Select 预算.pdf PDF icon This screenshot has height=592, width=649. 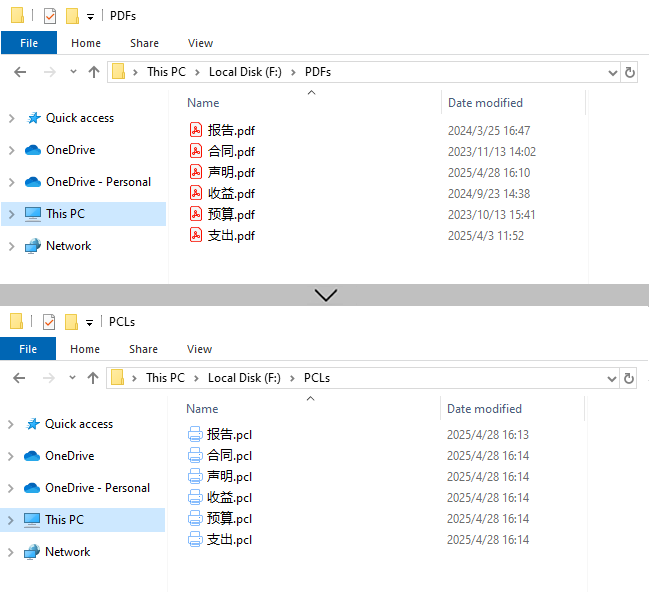click(196, 214)
